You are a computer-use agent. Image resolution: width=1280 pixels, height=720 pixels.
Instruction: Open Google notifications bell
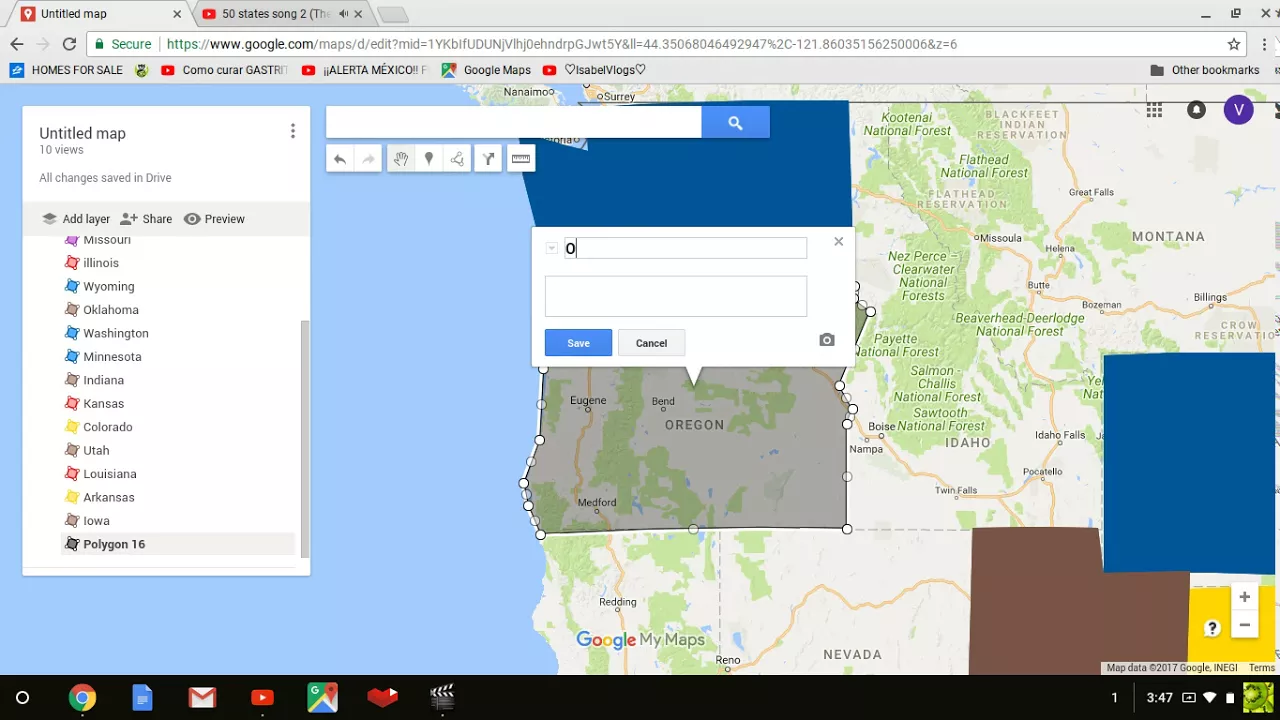pyautogui.click(x=1196, y=110)
